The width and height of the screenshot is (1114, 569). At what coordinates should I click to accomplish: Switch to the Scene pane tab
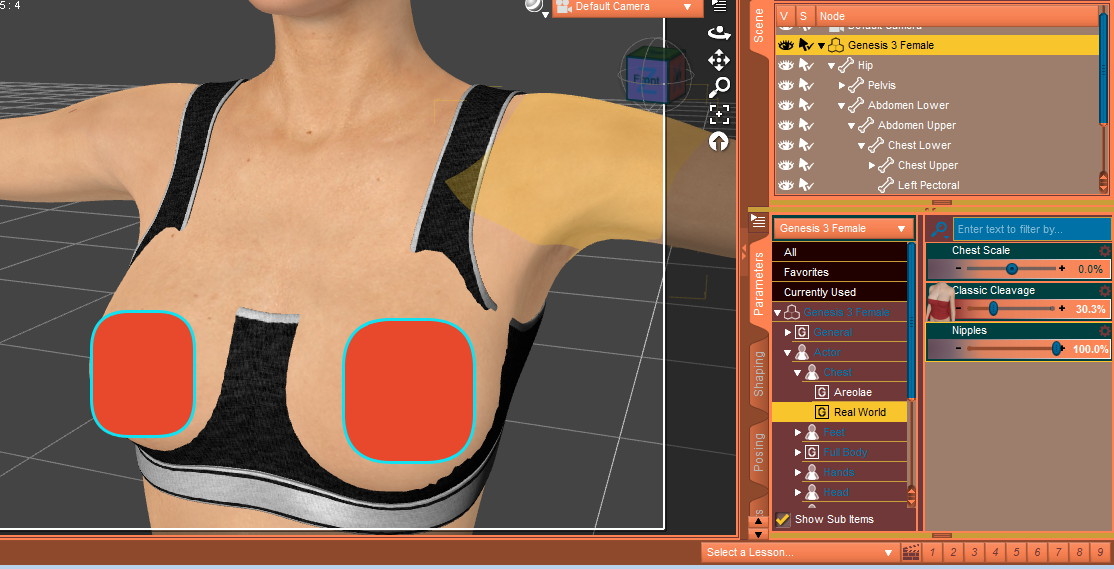click(758, 26)
